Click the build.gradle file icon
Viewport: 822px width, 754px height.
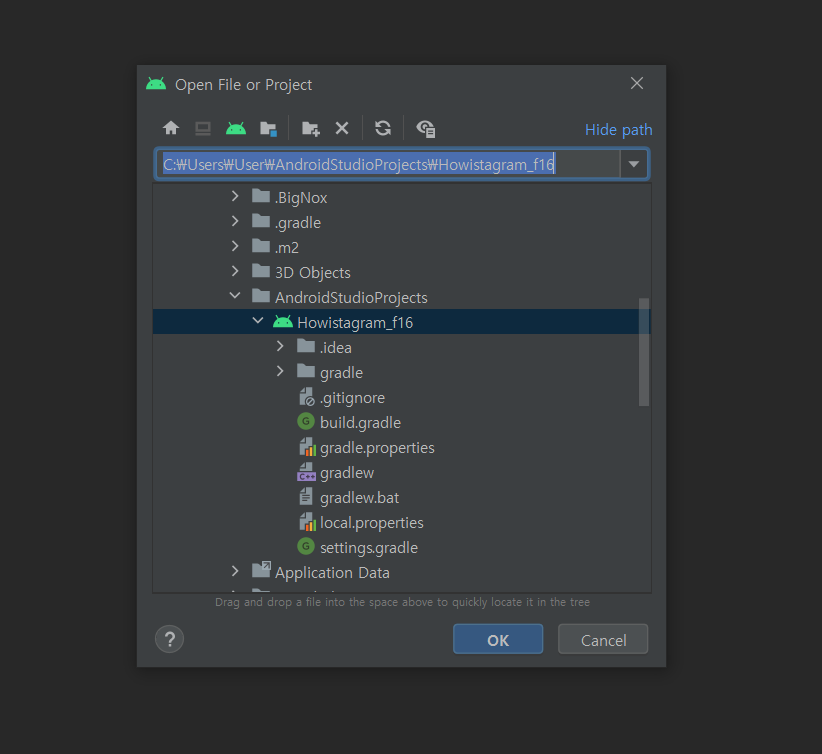(x=306, y=422)
